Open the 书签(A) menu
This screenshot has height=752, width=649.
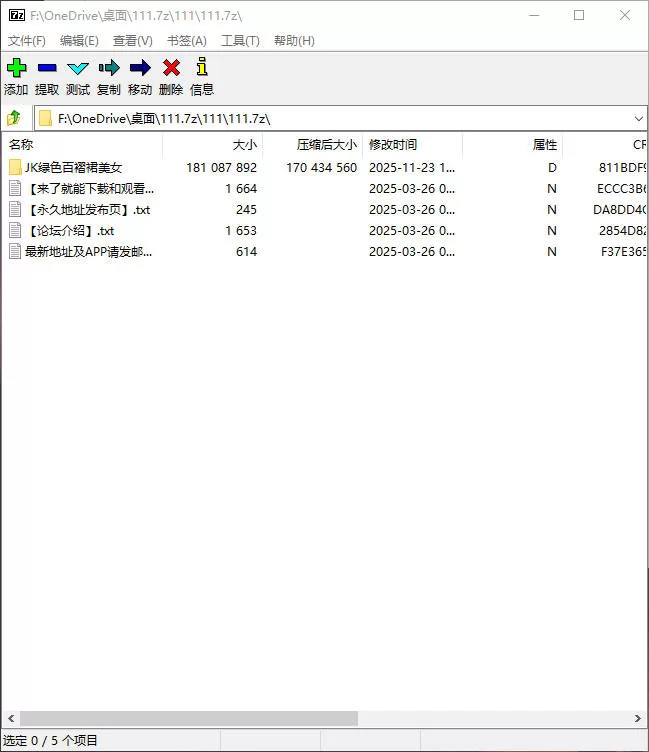click(187, 41)
